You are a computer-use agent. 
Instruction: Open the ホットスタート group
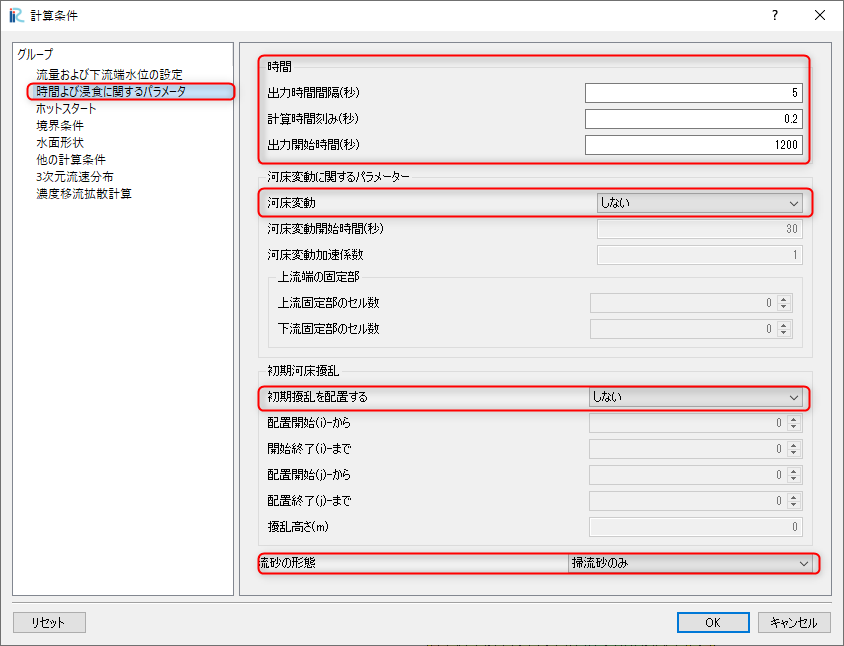66,109
